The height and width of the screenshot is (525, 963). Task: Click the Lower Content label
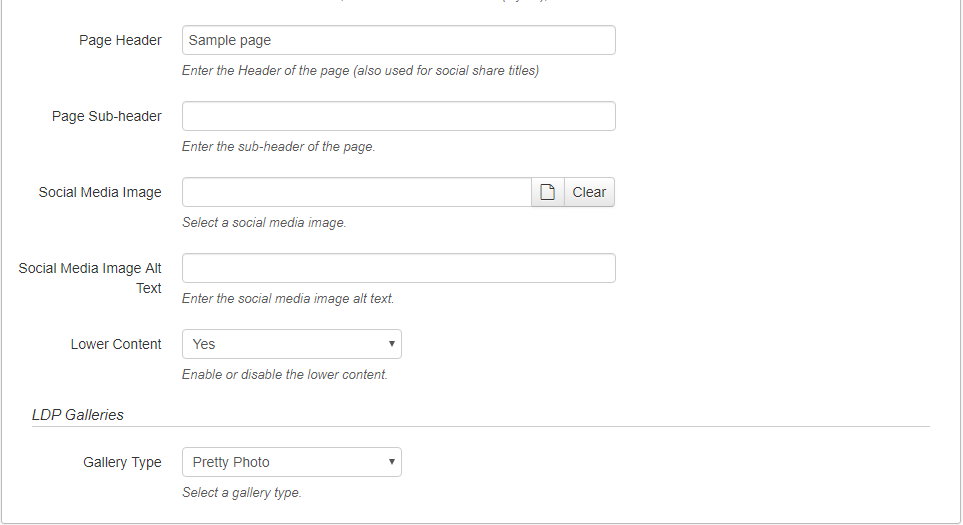coord(116,344)
